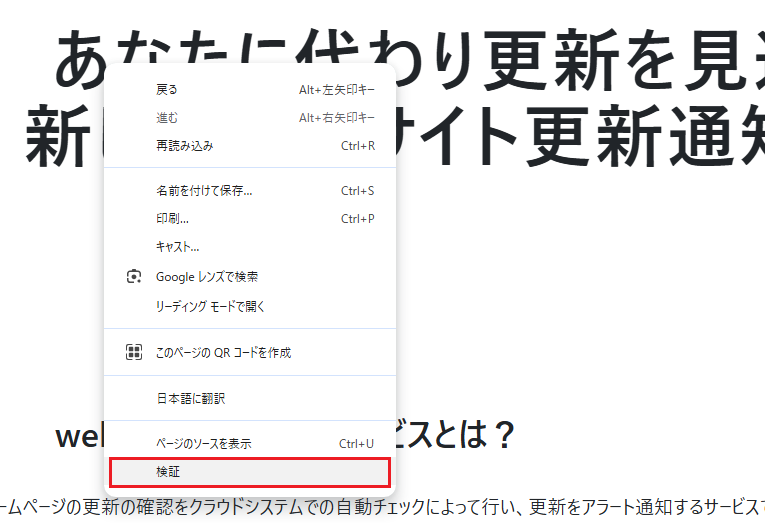This screenshot has height=523, width=765.
Task: Click the Ctrl+U shortcut hint text
Action: point(357,443)
